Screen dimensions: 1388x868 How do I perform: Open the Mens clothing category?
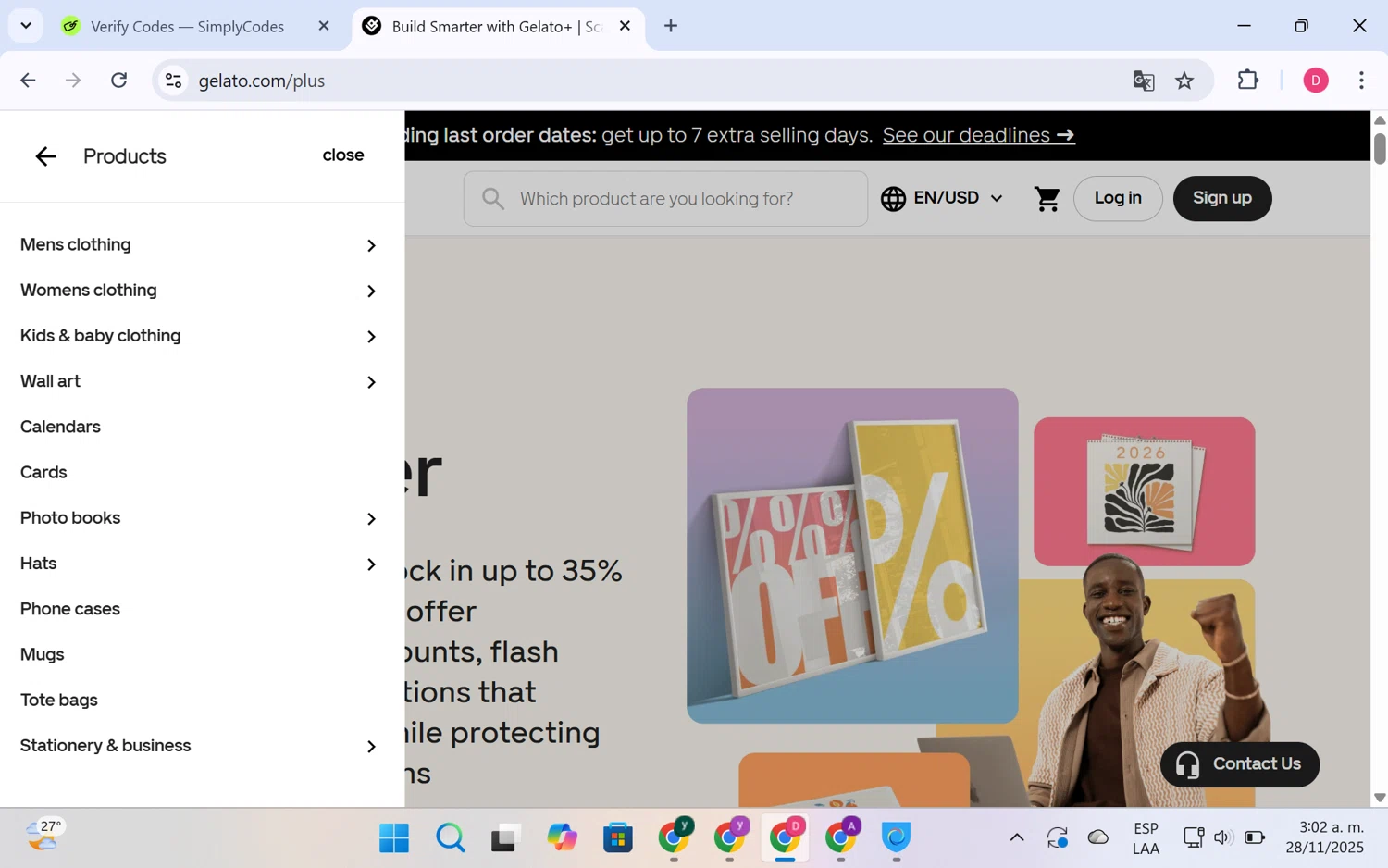76,244
